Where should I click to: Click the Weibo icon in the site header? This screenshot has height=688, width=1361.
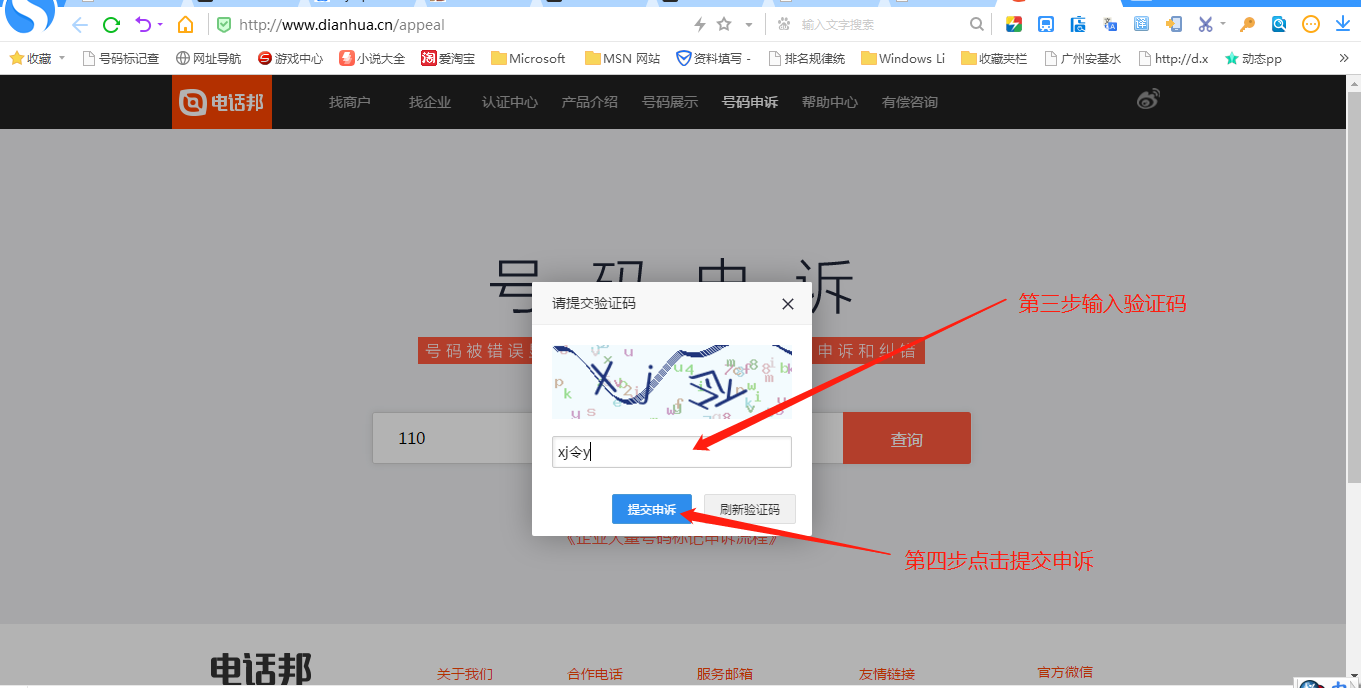pos(1148,100)
